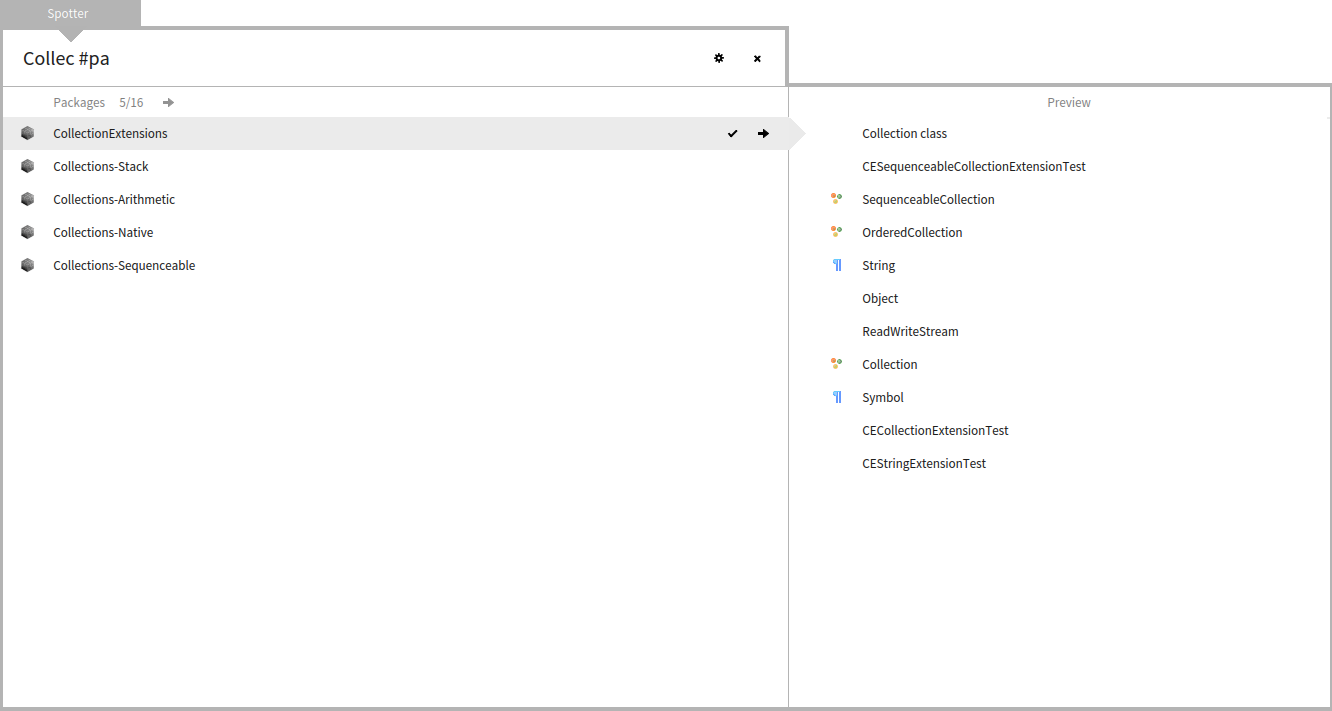This screenshot has height=711, width=1332.
Task: Click 'Collection class' in preview
Action: pyautogui.click(x=904, y=133)
